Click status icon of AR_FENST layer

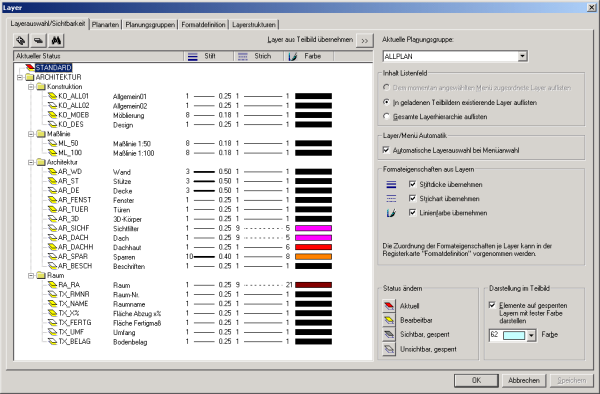point(52,200)
